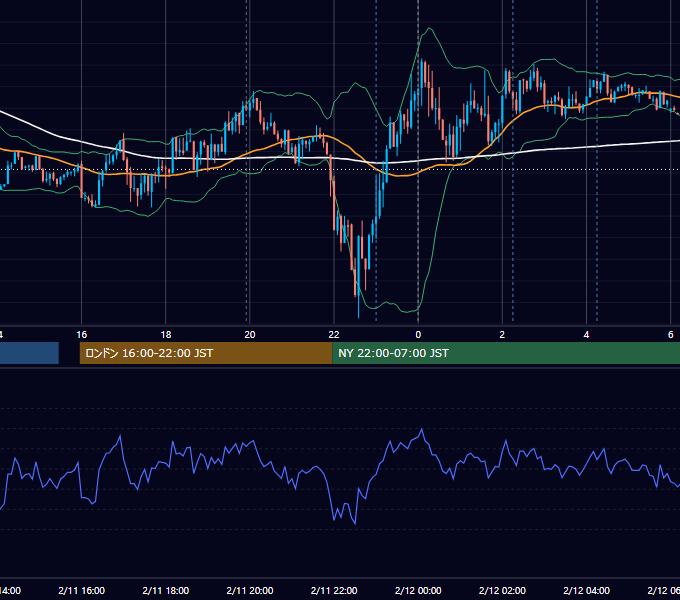This screenshot has width=680, height=600.
Task: Click the 4 hour label on price chart axis
Action: [586, 335]
